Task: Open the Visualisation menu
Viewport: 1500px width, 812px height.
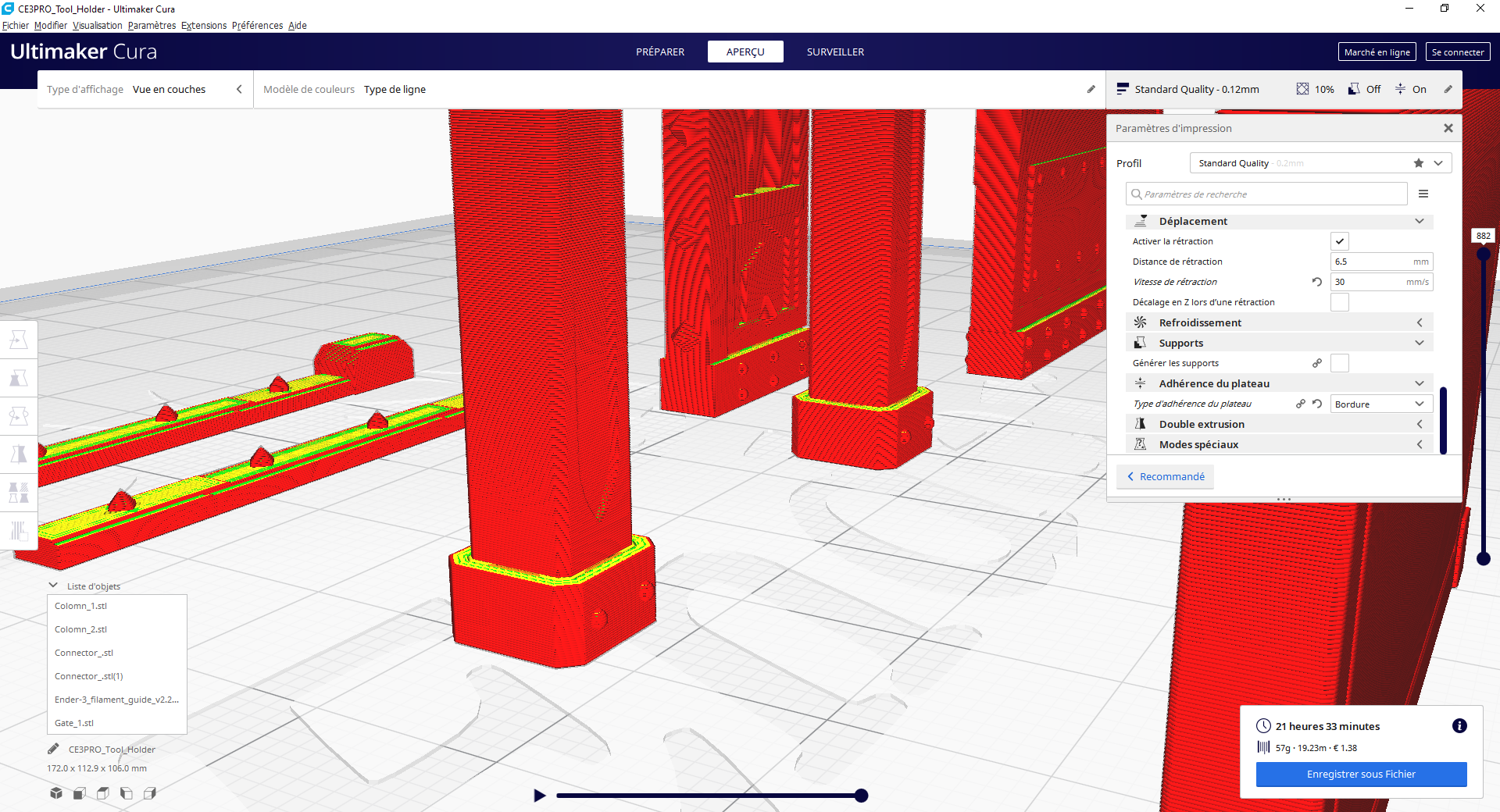Action: pyautogui.click(x=98, y=26)
